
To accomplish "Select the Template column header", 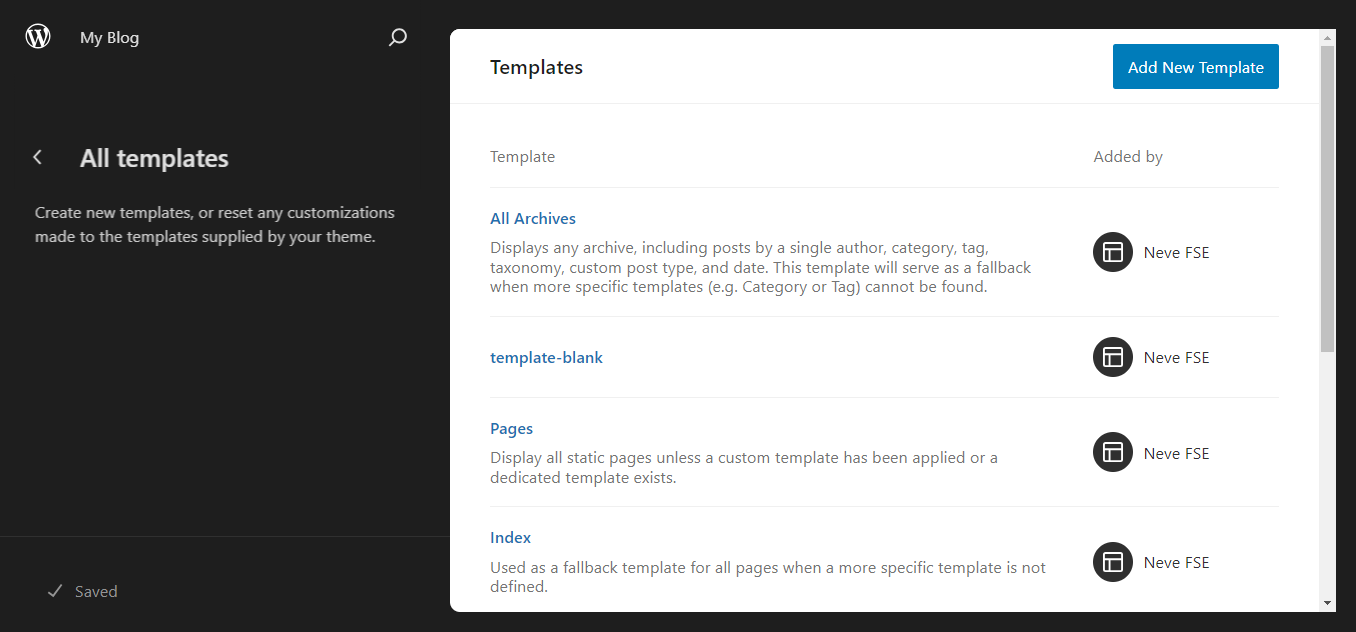I will 522,156.
